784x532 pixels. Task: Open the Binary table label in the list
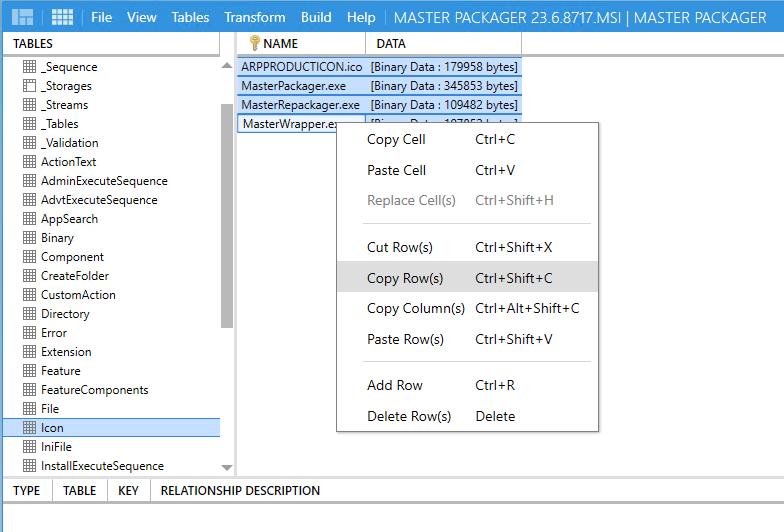point(58,238)
